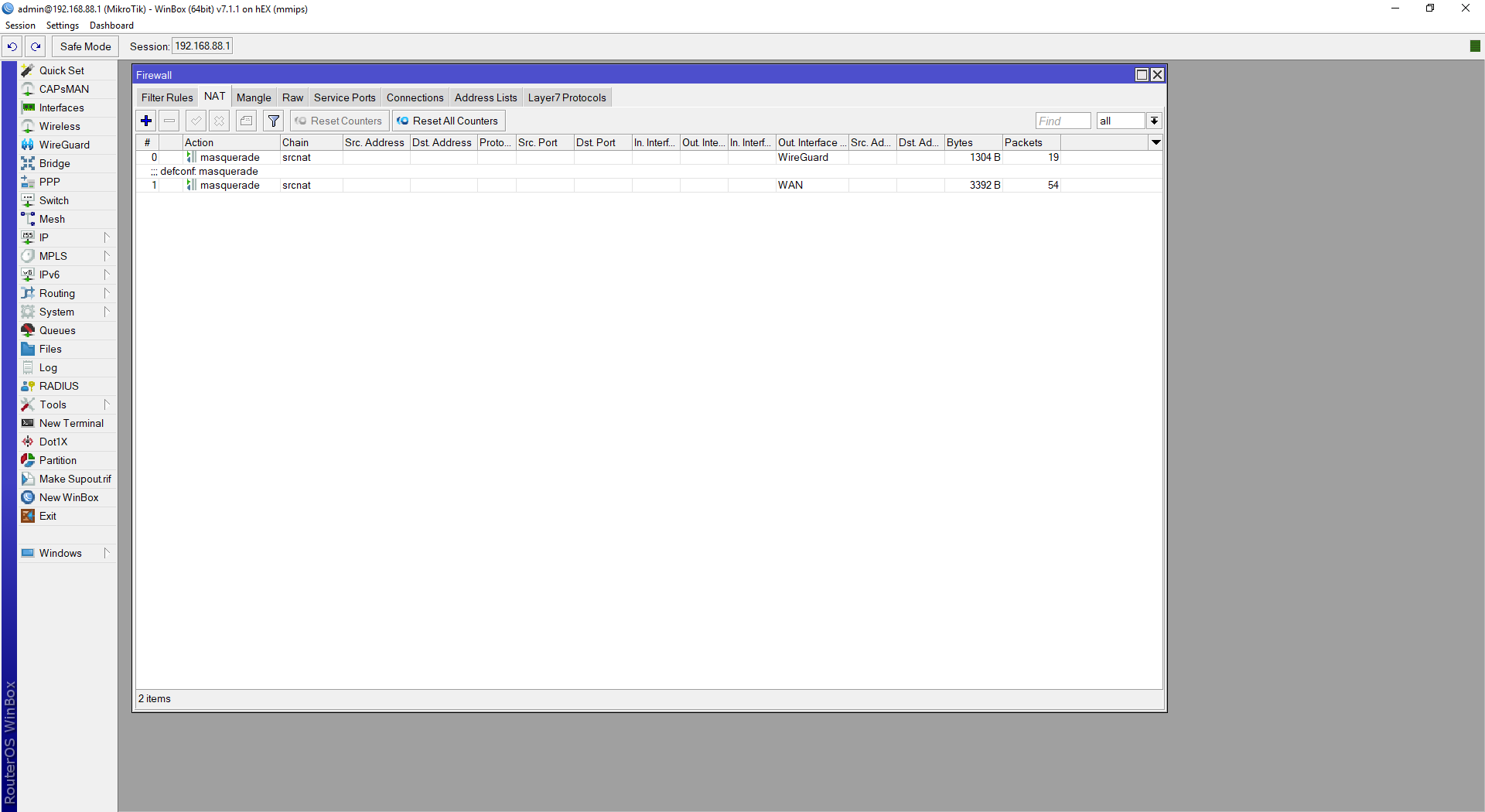Click the redo arrow icon
Image resolution: width=1485 pixels, height=812 pixels.
tap(36, 46)
